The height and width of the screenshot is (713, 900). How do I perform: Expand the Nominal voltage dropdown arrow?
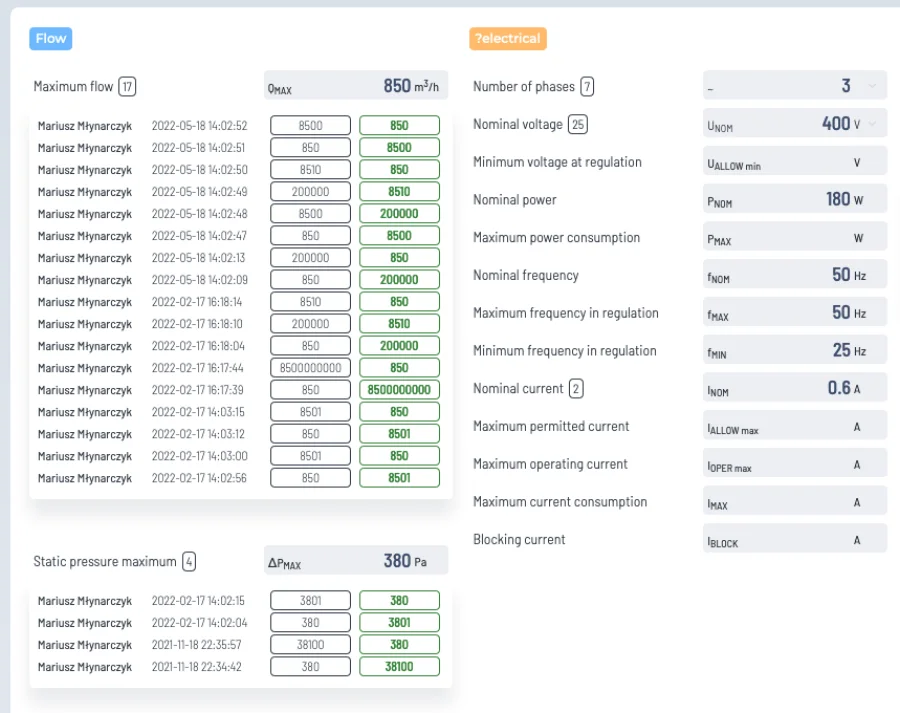(x=872, y=124)
